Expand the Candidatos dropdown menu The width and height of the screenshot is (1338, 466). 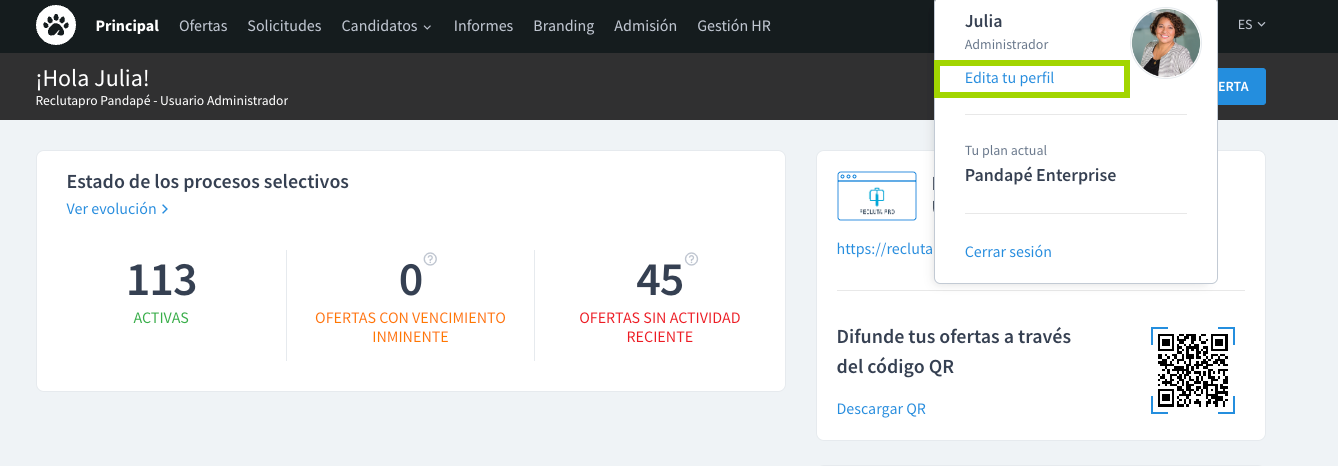pyautogui.click(x=386, y=26)
